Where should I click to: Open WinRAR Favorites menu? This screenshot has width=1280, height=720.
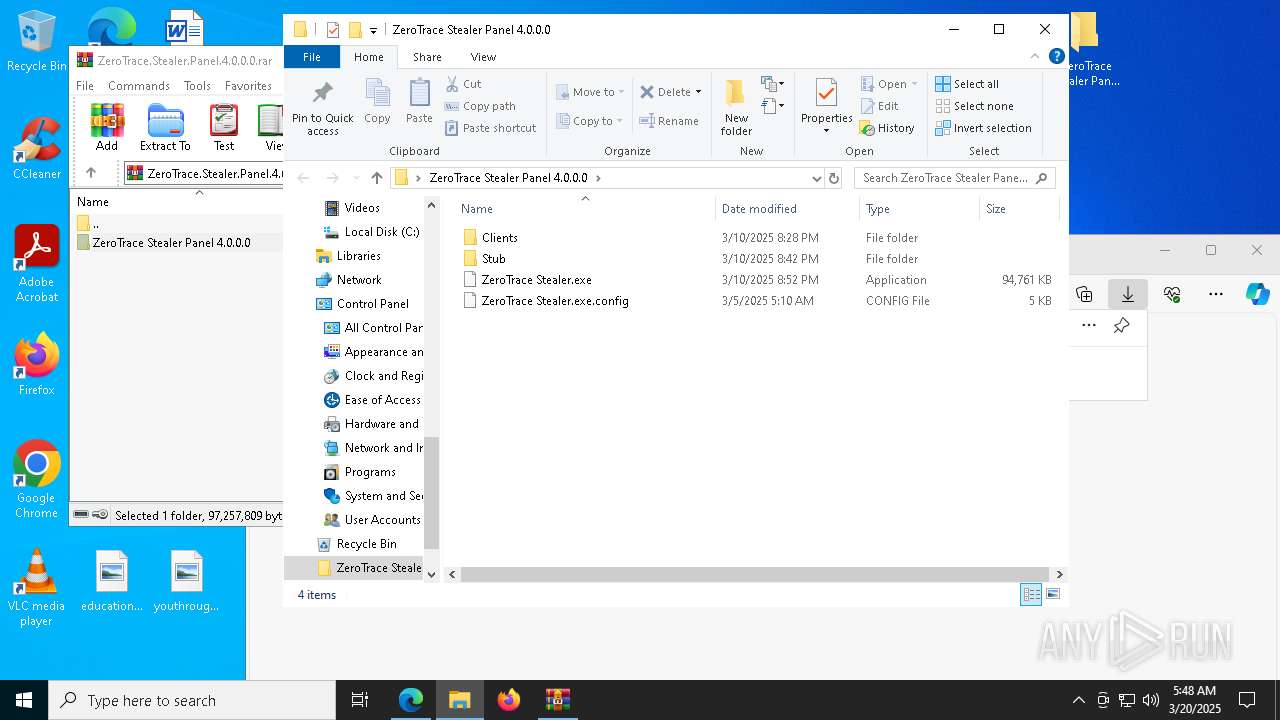pos(248,86)
